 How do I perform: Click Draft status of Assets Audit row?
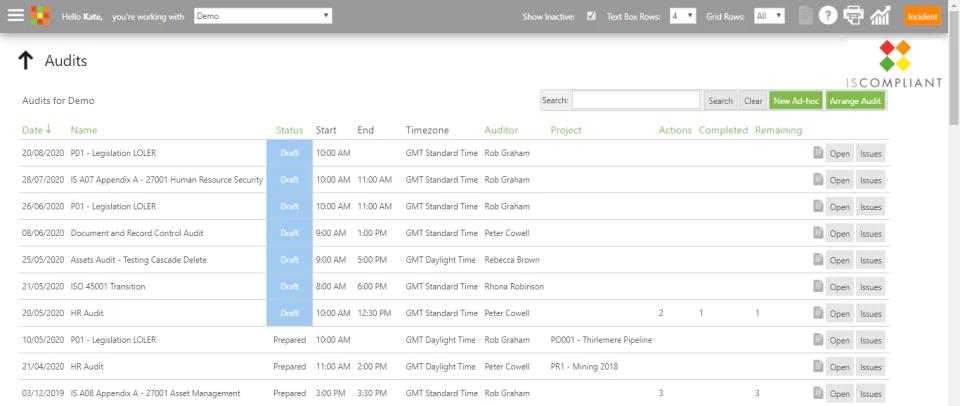click(x=290, y=260)
